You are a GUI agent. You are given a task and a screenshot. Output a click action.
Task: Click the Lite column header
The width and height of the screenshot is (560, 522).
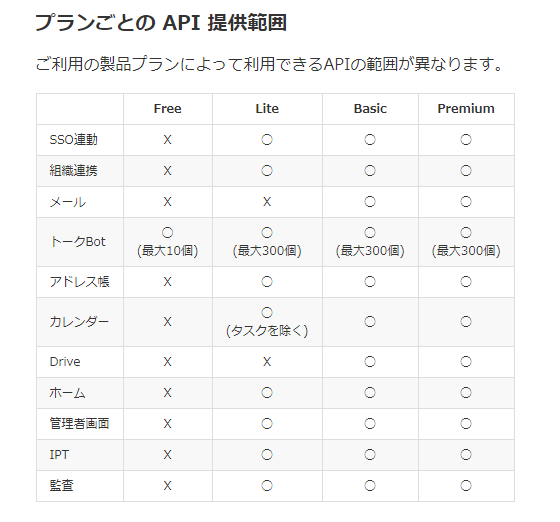[267, 109]
